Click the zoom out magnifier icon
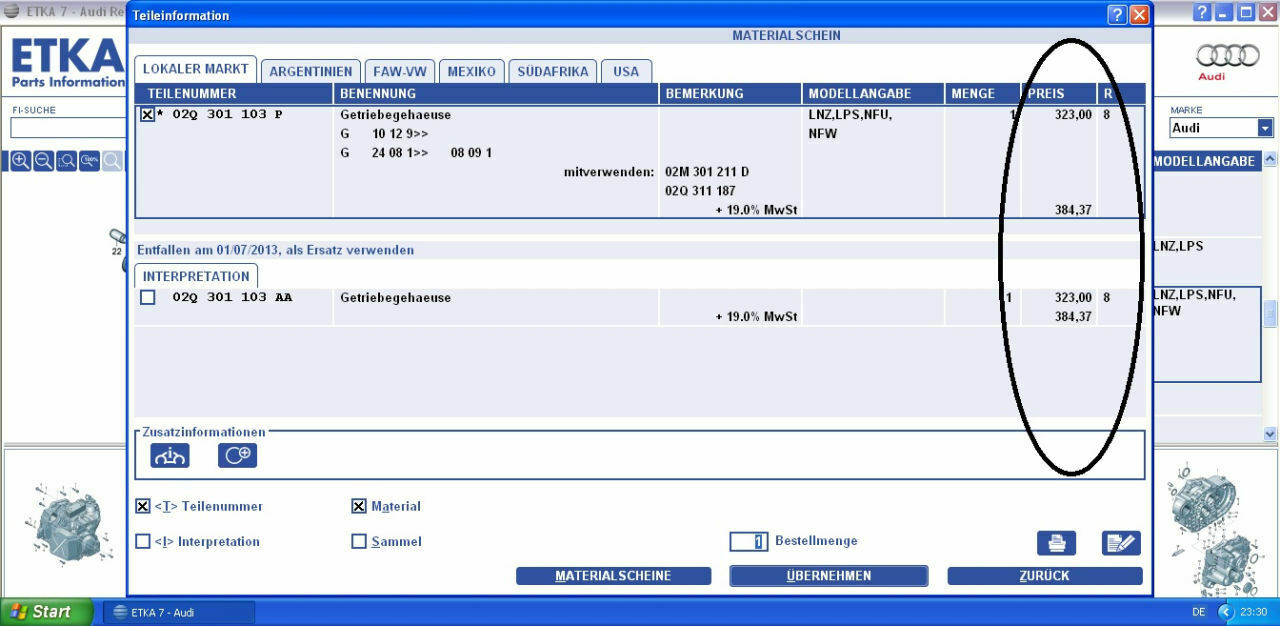The width and height of the screenshot is (1280, 626). 43,161
